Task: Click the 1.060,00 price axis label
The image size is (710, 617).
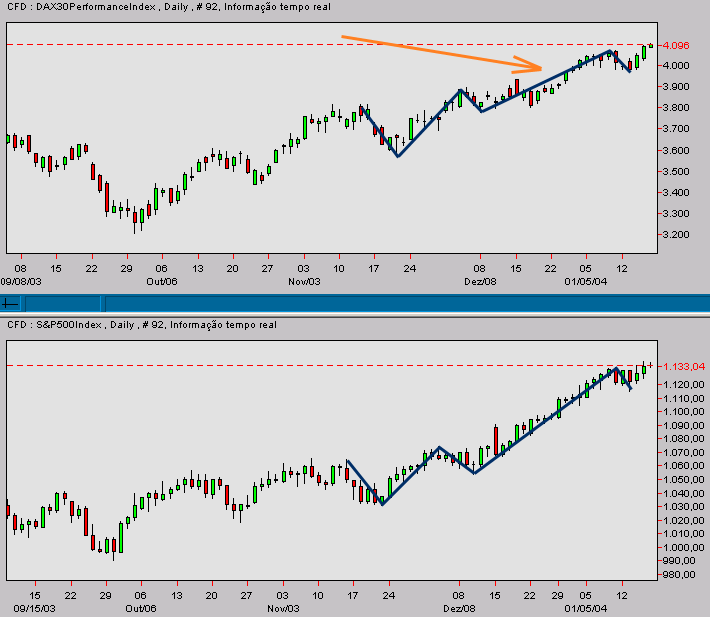Action: coord(683,466)
